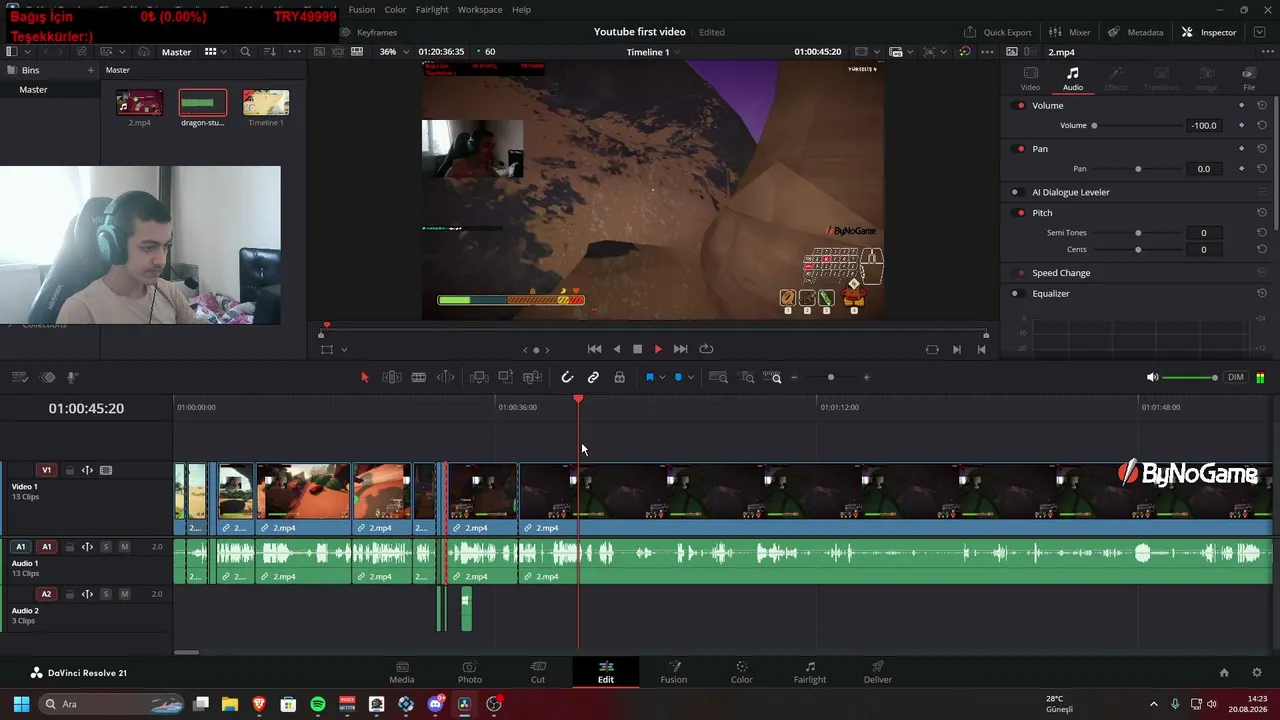Open the Timeline 1 name dropdown

tap(653, 52)
